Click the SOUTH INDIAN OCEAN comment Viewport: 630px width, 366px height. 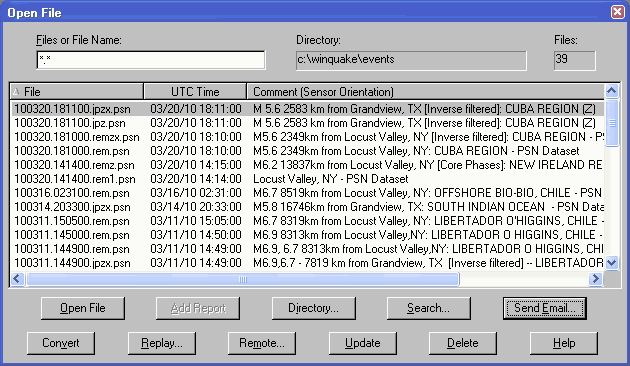(428, 207)
